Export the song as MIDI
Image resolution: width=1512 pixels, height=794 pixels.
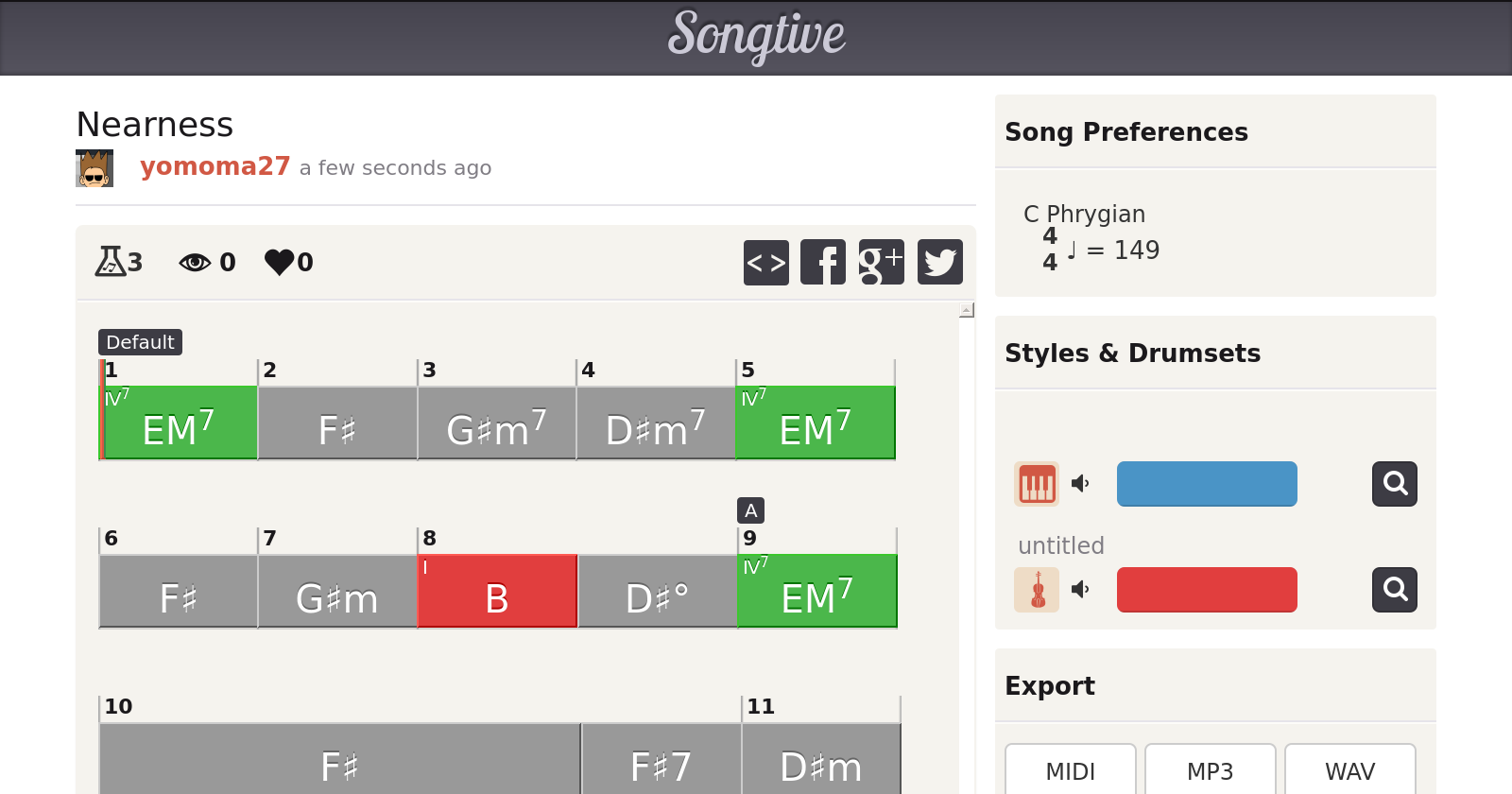pos(1070,771)
